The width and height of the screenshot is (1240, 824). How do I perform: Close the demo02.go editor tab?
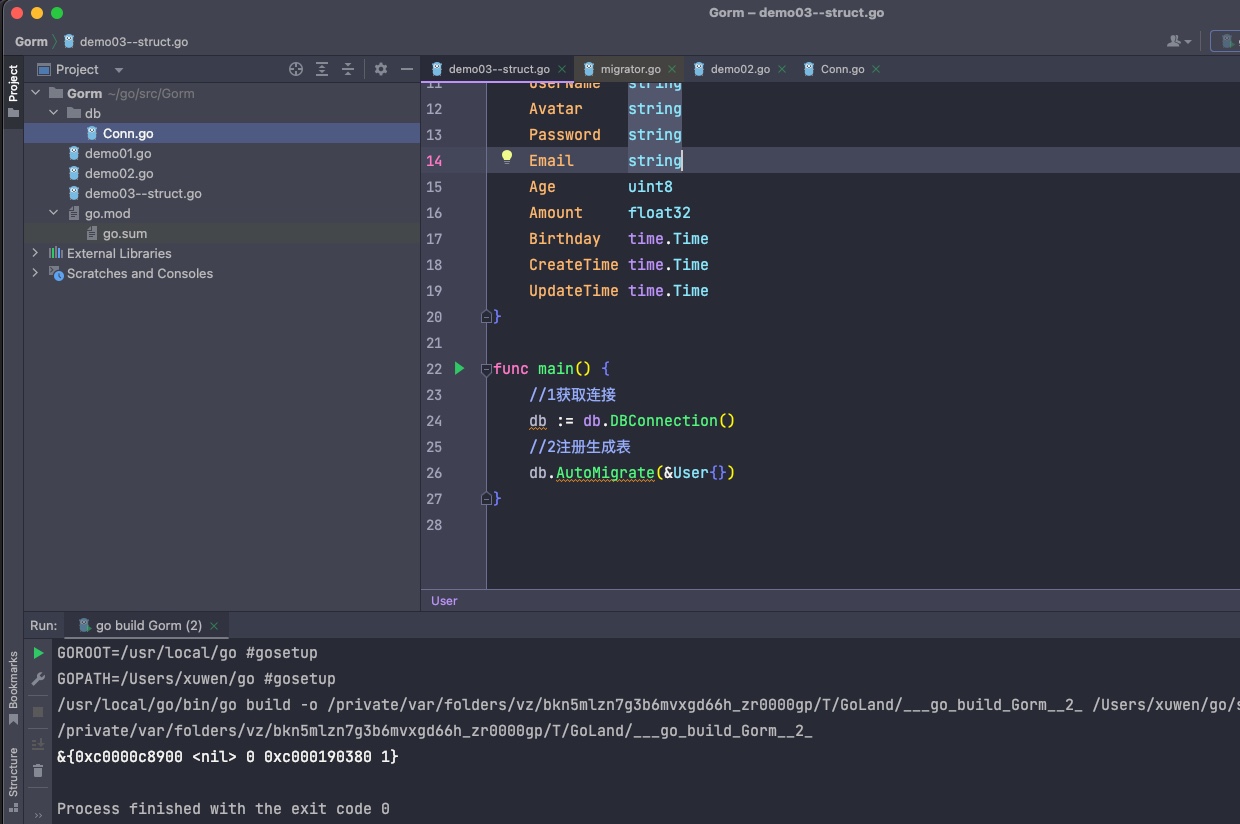click(781, 69)
